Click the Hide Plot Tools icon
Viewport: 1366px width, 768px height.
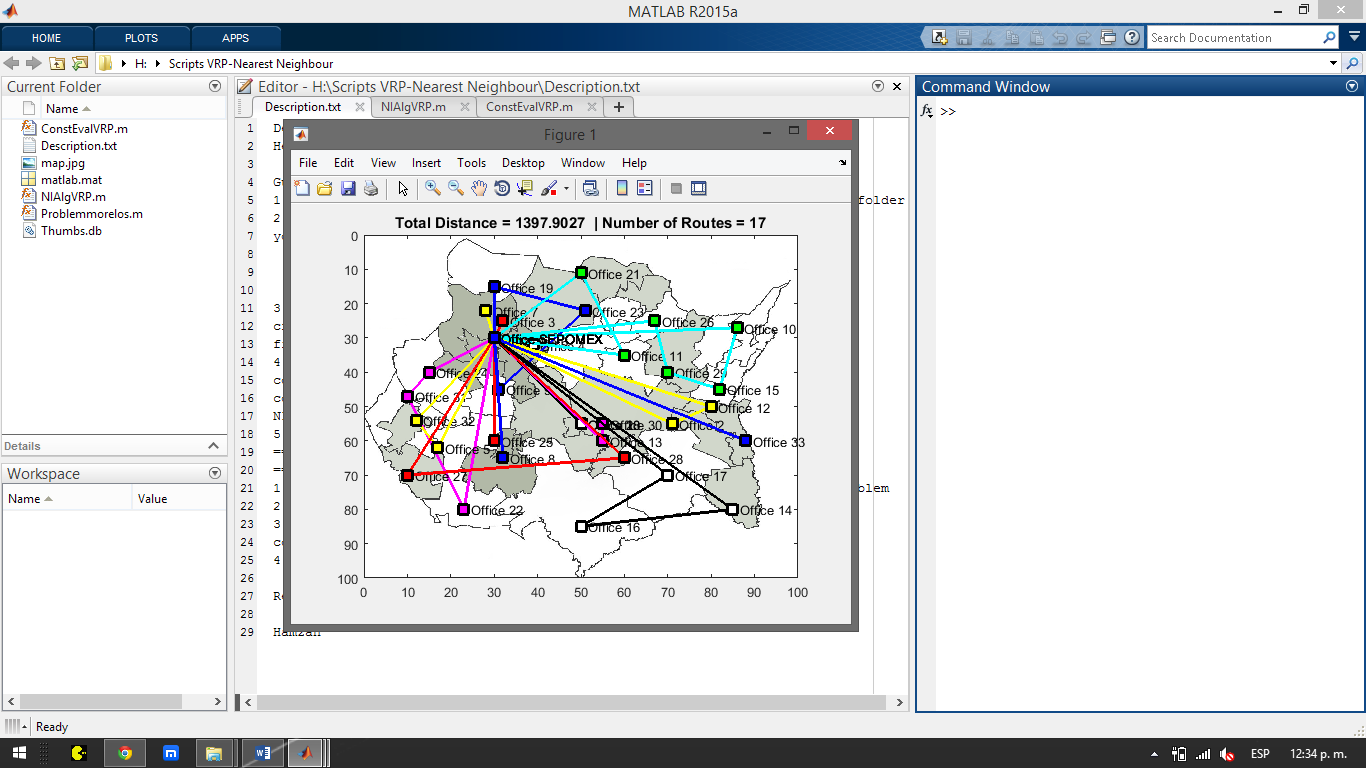point(676,188)
